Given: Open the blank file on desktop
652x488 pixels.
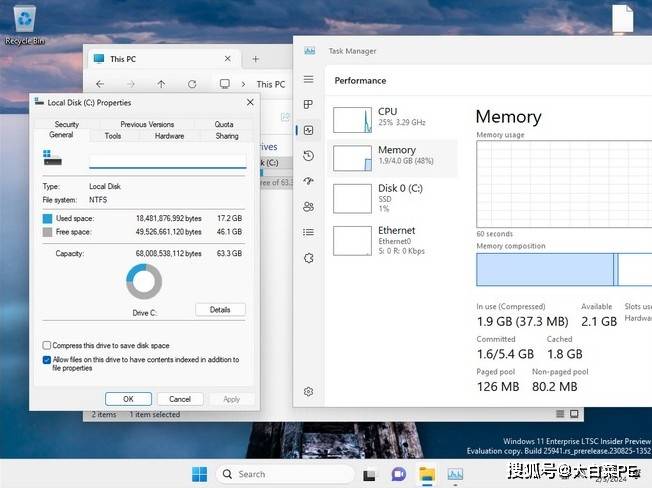Looking at the screenshot, I should [x=622, y=18].
